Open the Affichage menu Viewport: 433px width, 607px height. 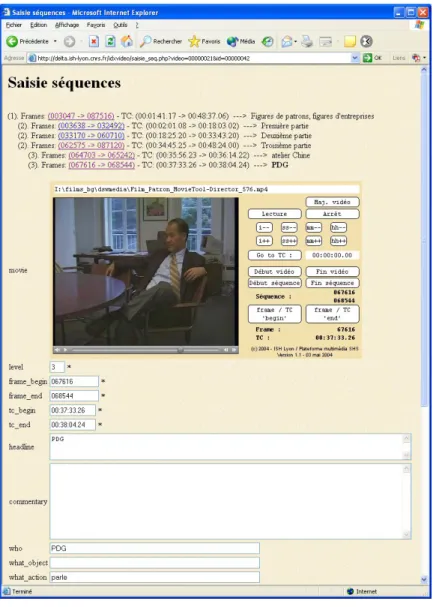[x=67, y=25]
